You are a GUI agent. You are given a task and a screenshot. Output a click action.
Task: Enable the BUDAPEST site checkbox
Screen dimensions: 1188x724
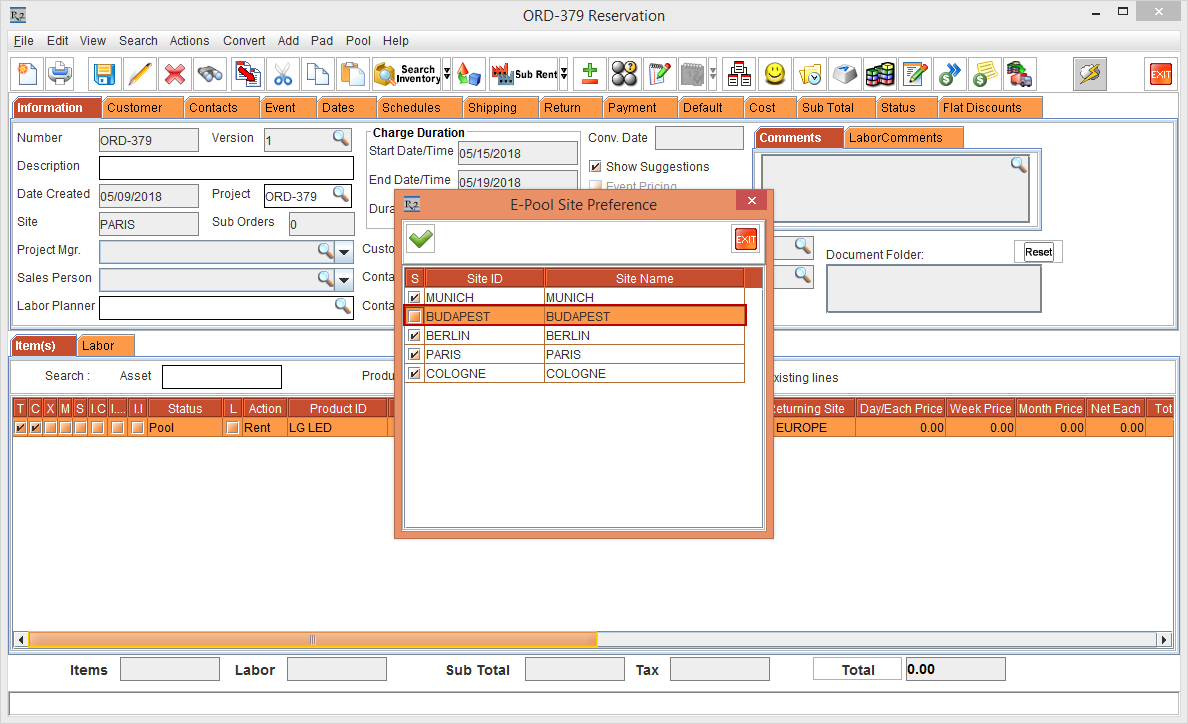click(x=414, y=317)
